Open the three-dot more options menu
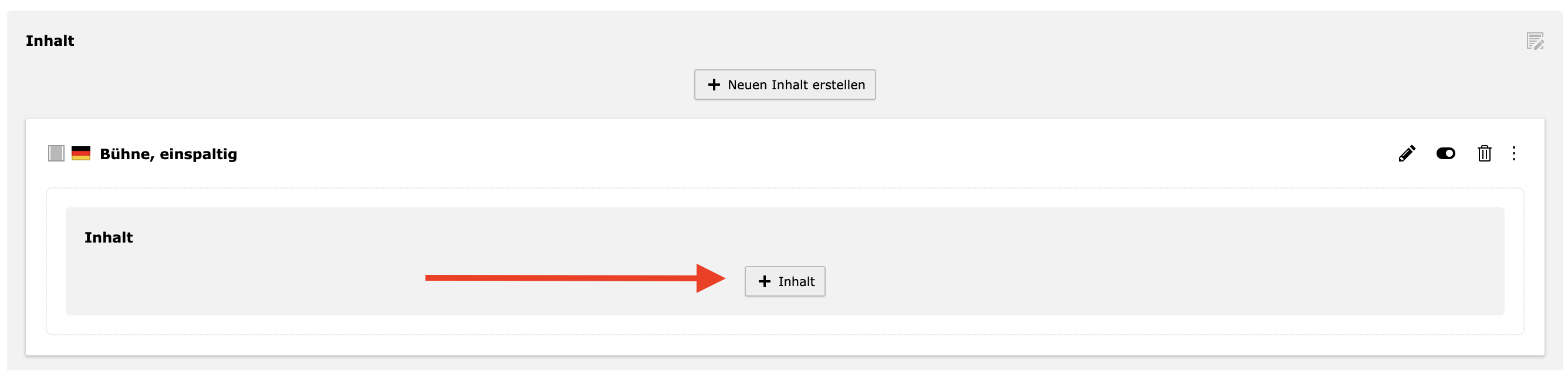Viewport: 1568px width, 370px height. [x=1514, y=153]
